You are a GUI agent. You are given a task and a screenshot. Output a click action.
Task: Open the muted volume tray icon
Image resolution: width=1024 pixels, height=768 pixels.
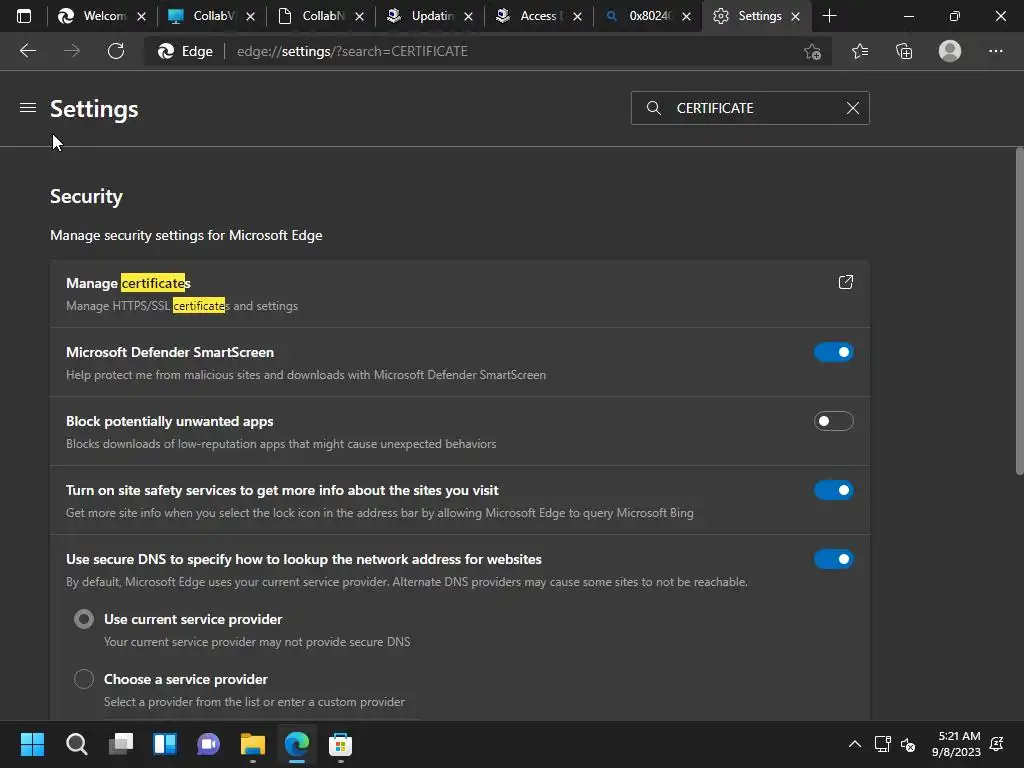[x=908, y=744]
